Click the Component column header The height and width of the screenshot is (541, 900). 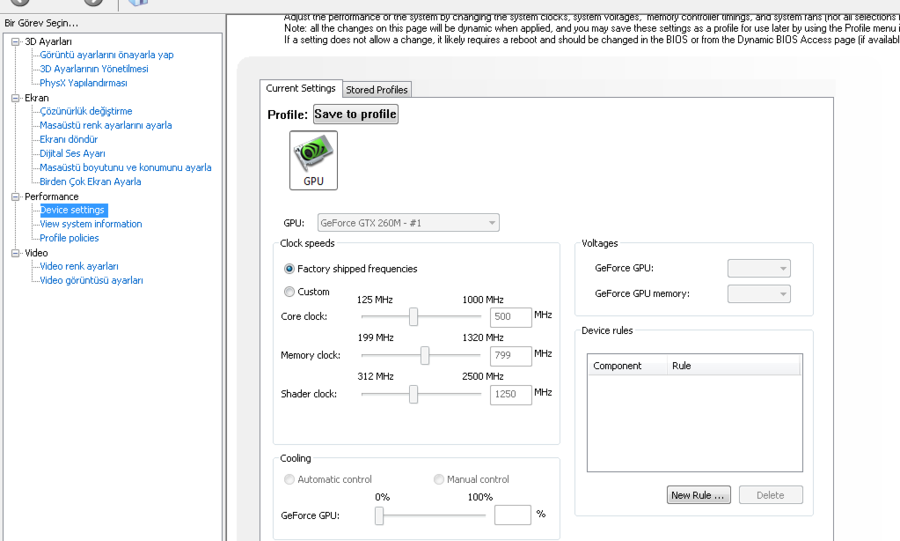pos(627,365)
